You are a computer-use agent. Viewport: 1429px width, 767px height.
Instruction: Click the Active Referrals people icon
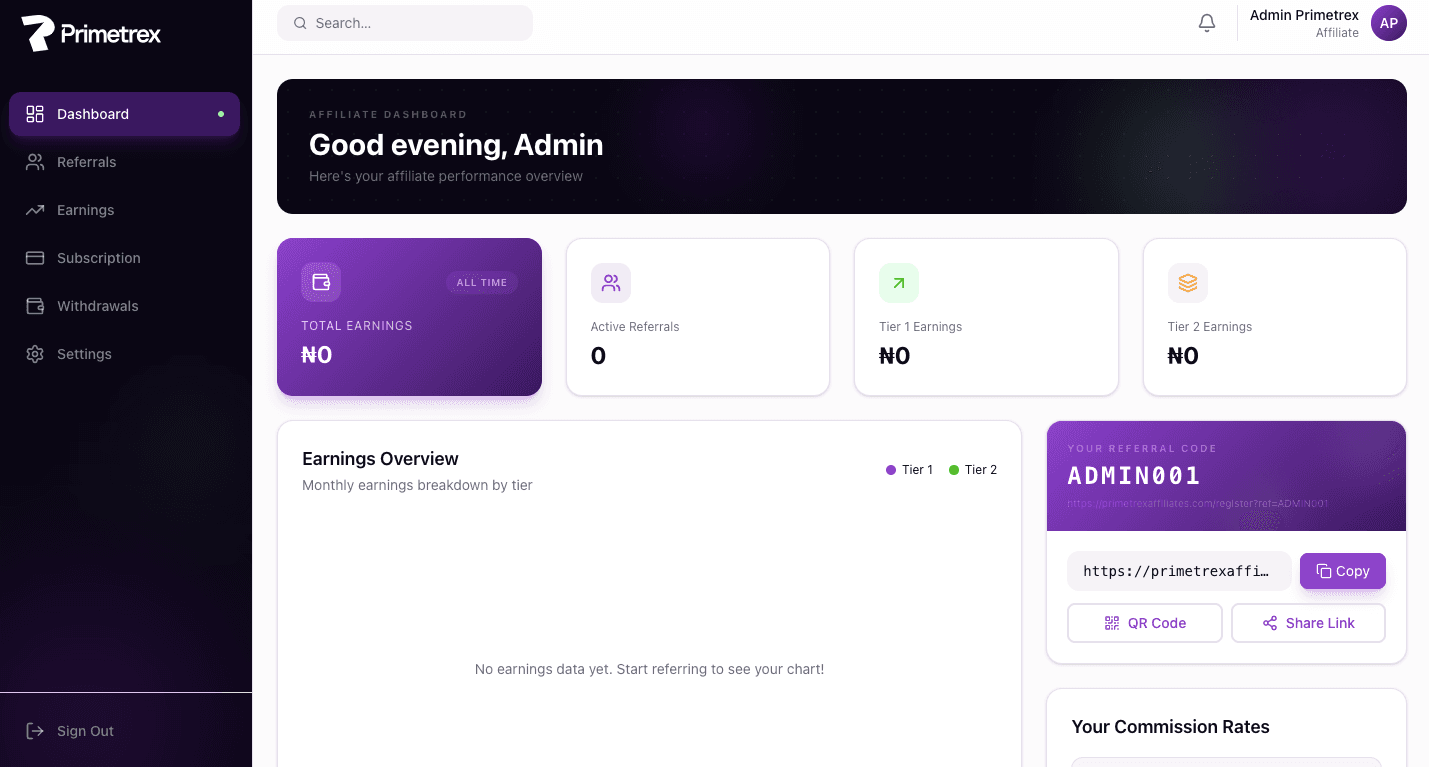[x=610, y=283]
